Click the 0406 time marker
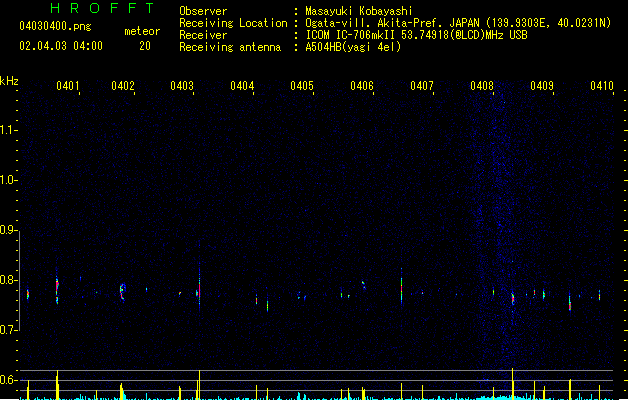The image size is (629, 400). [x=362, y=86]
